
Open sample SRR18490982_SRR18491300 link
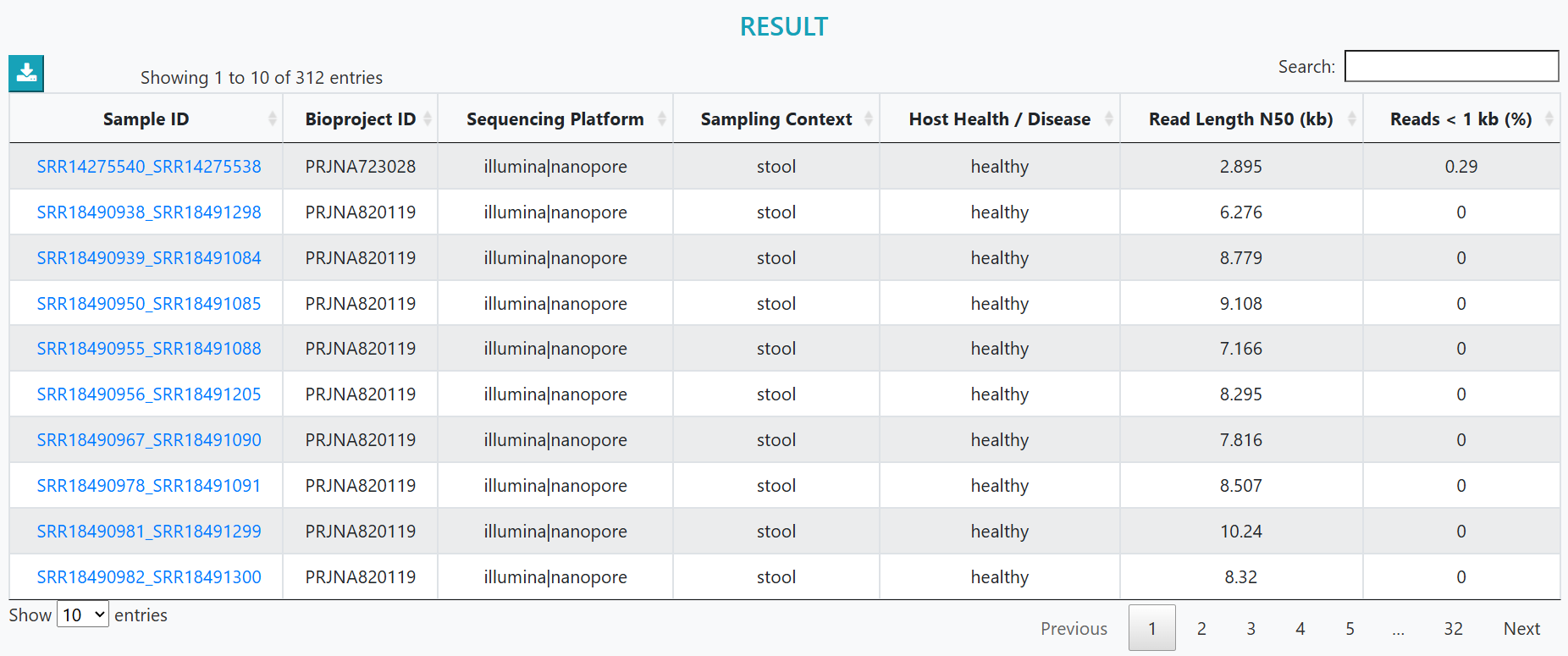coord(149,577)
